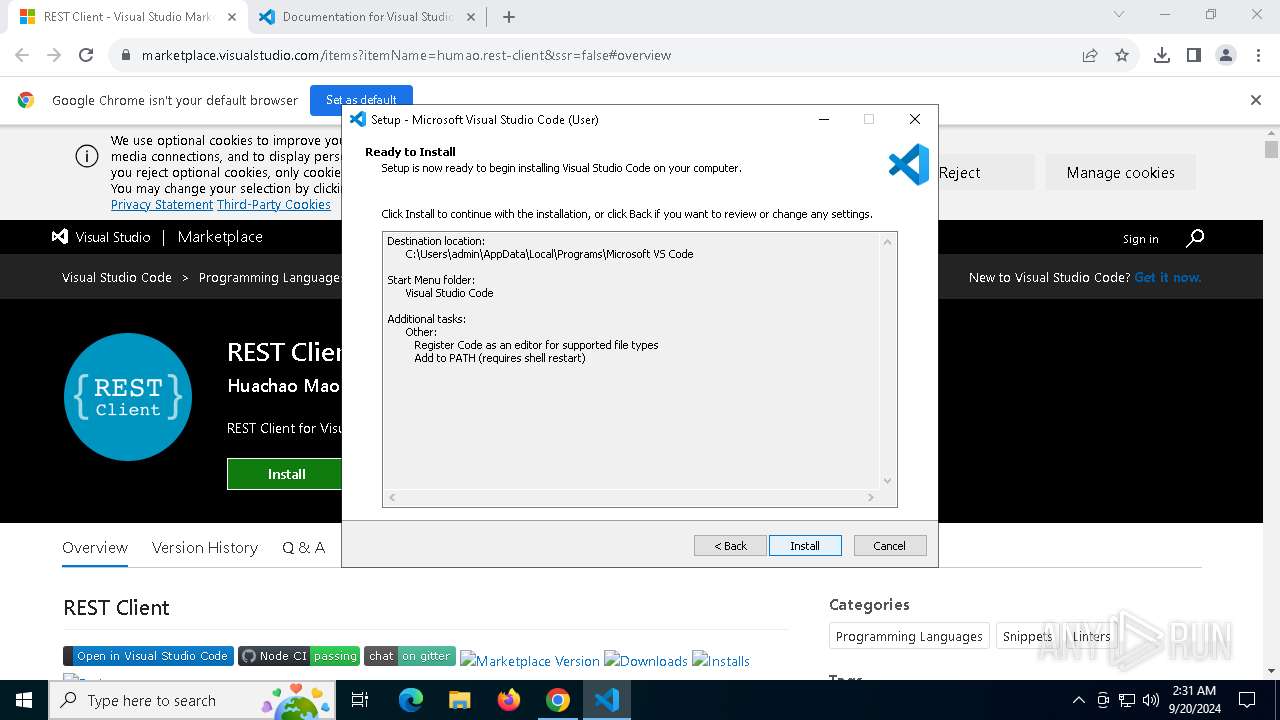Click the Node CI passing badge
The height and width of the screenshot is (720, 1280).
(x=299, y=656)
